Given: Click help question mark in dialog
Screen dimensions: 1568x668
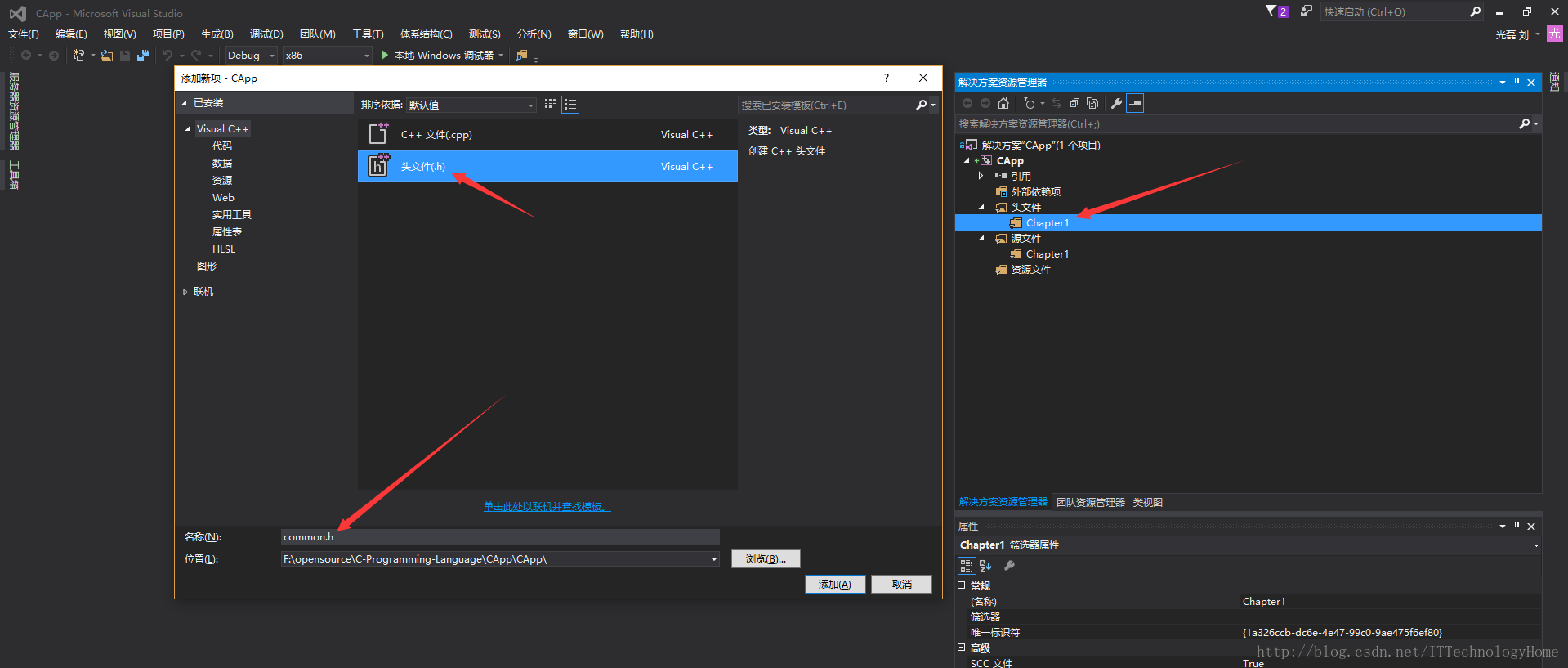Looking at the screenshot, I should (887, 78).
